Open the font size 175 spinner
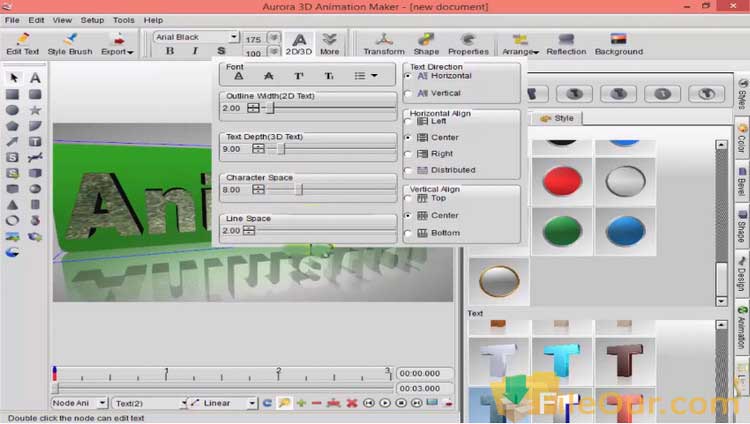This screenshot has width=750, height=424. coord(274,38)
